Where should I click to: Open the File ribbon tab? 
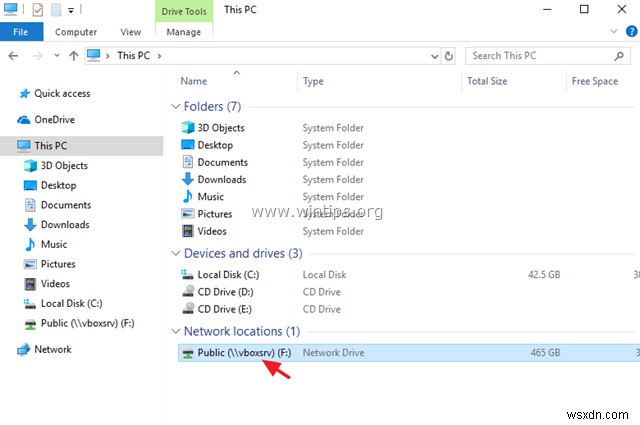coord(21,32)
